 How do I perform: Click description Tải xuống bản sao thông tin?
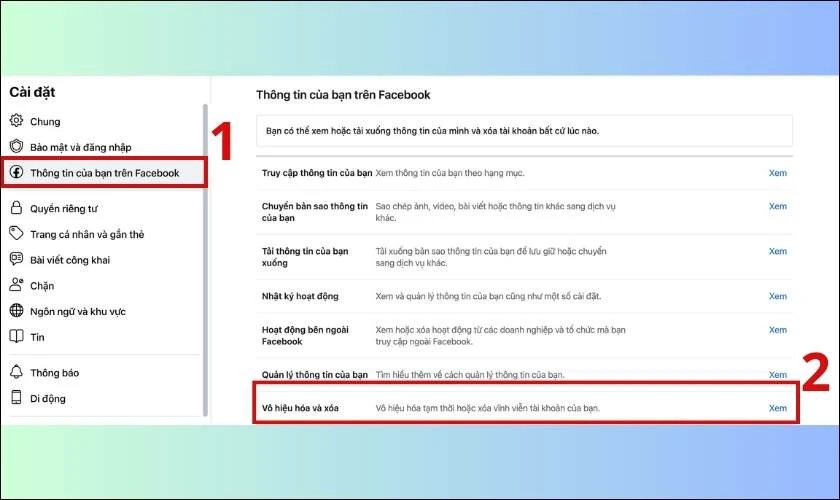point(491,257)
